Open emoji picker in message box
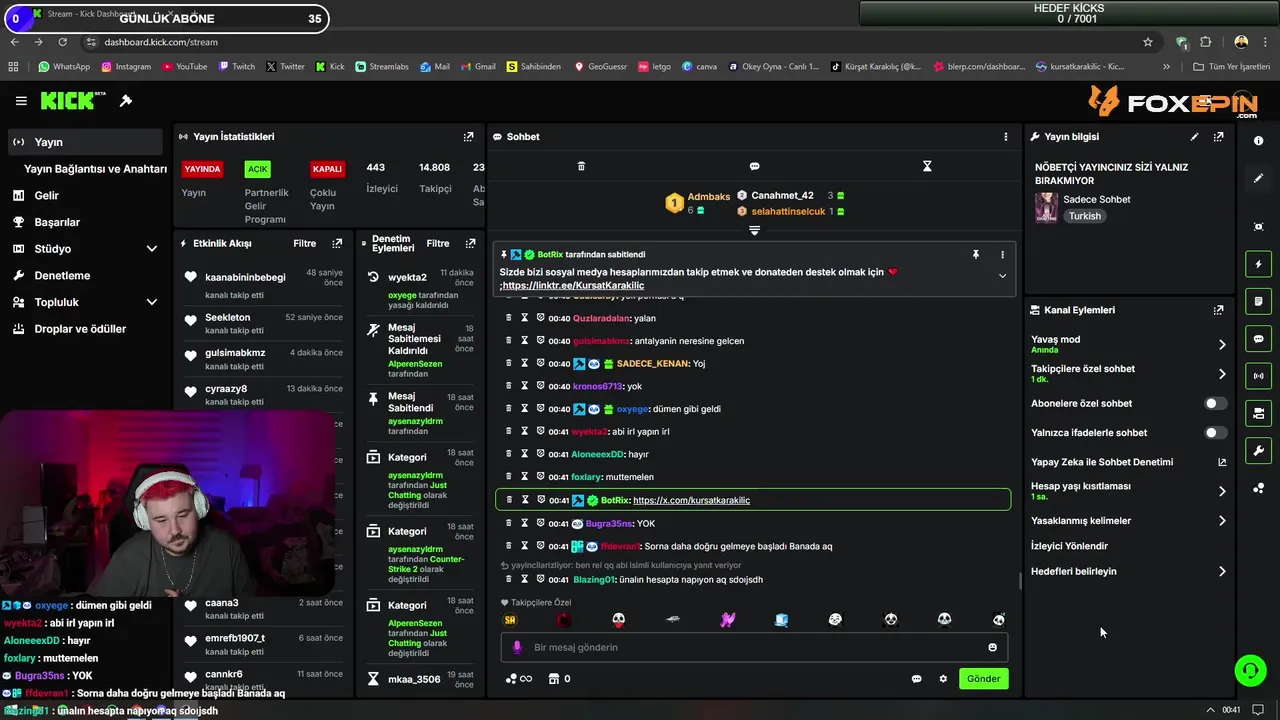Image resolution: width=1280 pixels, height=720 pixels. click(x=992, y=647)
